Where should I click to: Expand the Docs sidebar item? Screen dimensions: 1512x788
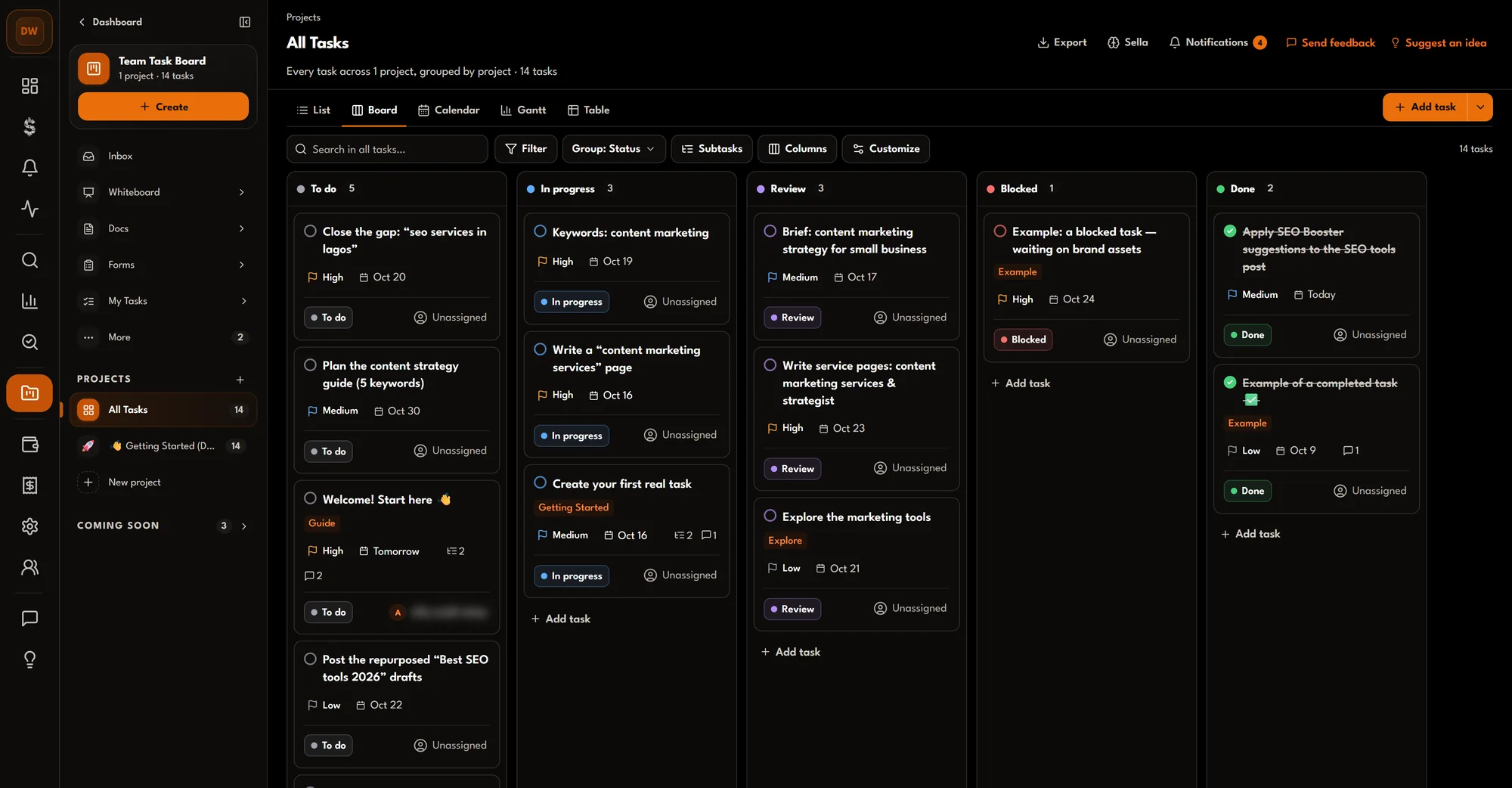(241, 228)
